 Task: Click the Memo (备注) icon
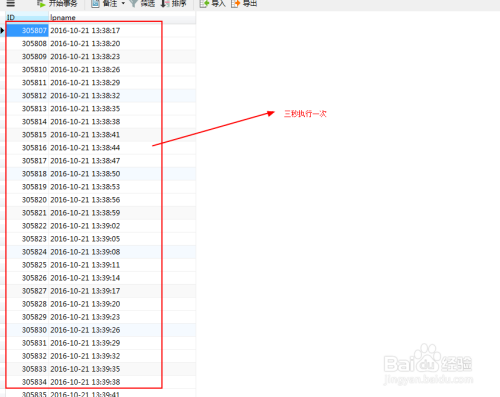coord(95,4)
